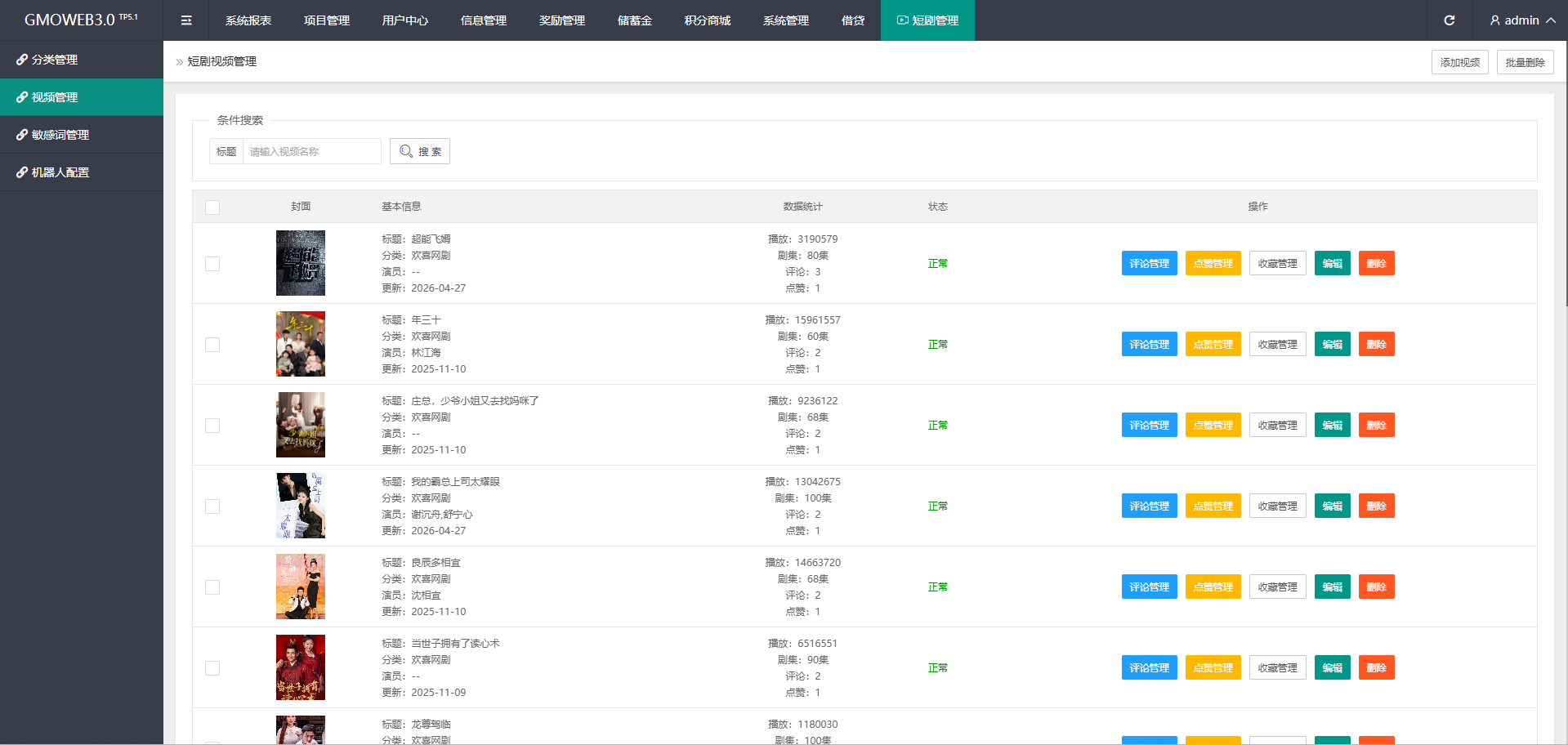1568x745 pixels.
Task: Check the checkbox for 超能飞婿 row
Action: pyautogui.click(x=212, y=264)
